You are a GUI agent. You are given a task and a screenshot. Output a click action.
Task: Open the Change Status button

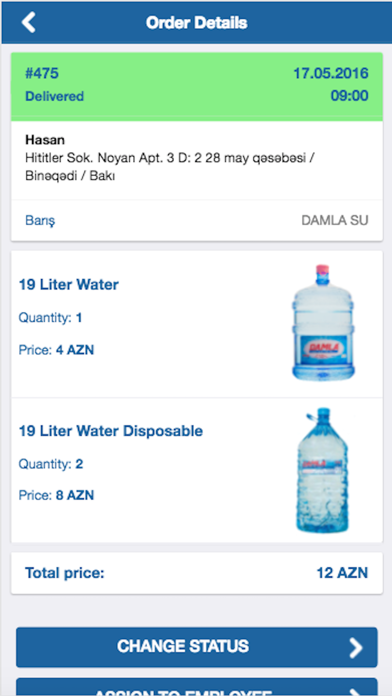[197, 647]
